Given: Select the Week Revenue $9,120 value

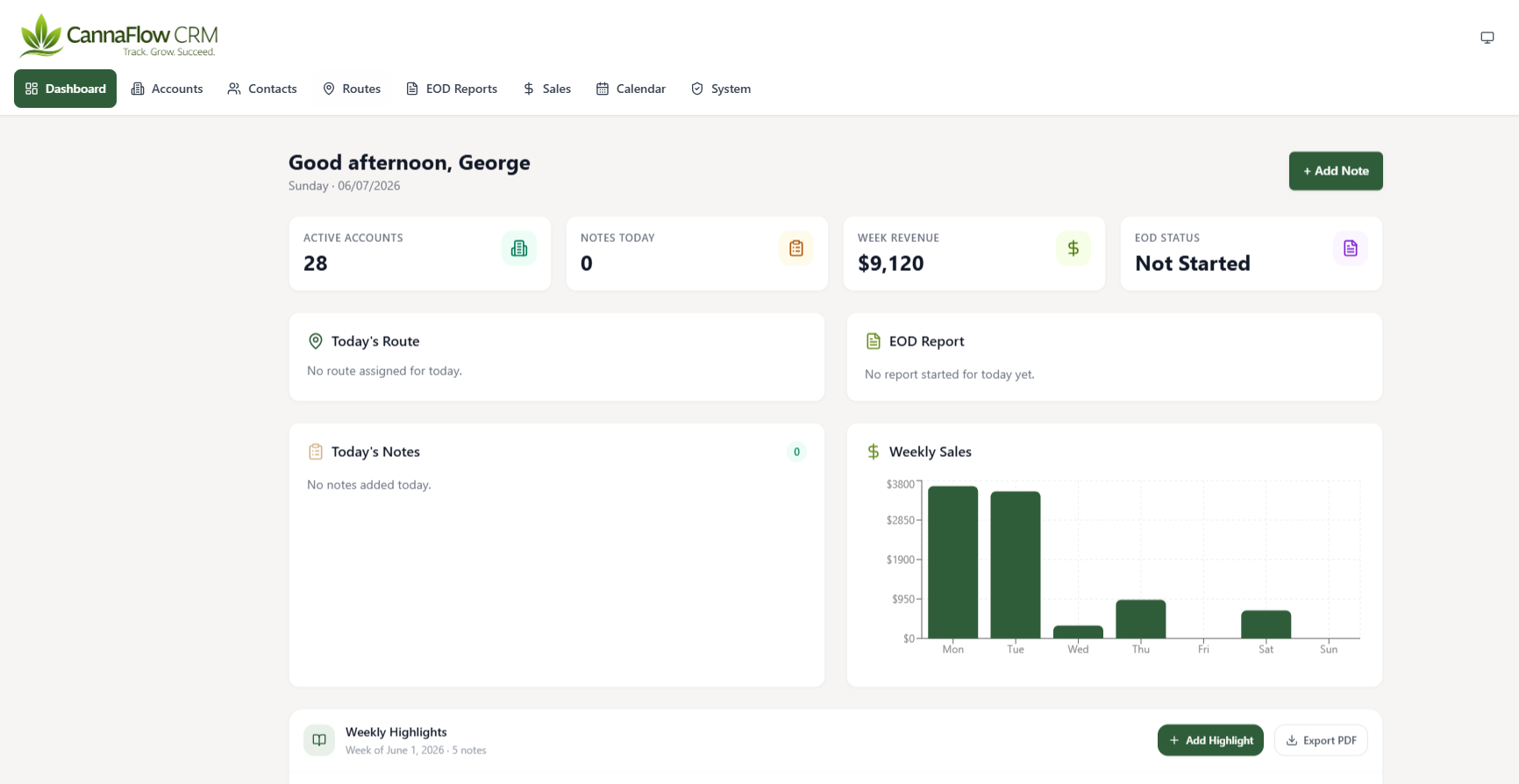Looking at the screenshot, I should click(891, 263).
